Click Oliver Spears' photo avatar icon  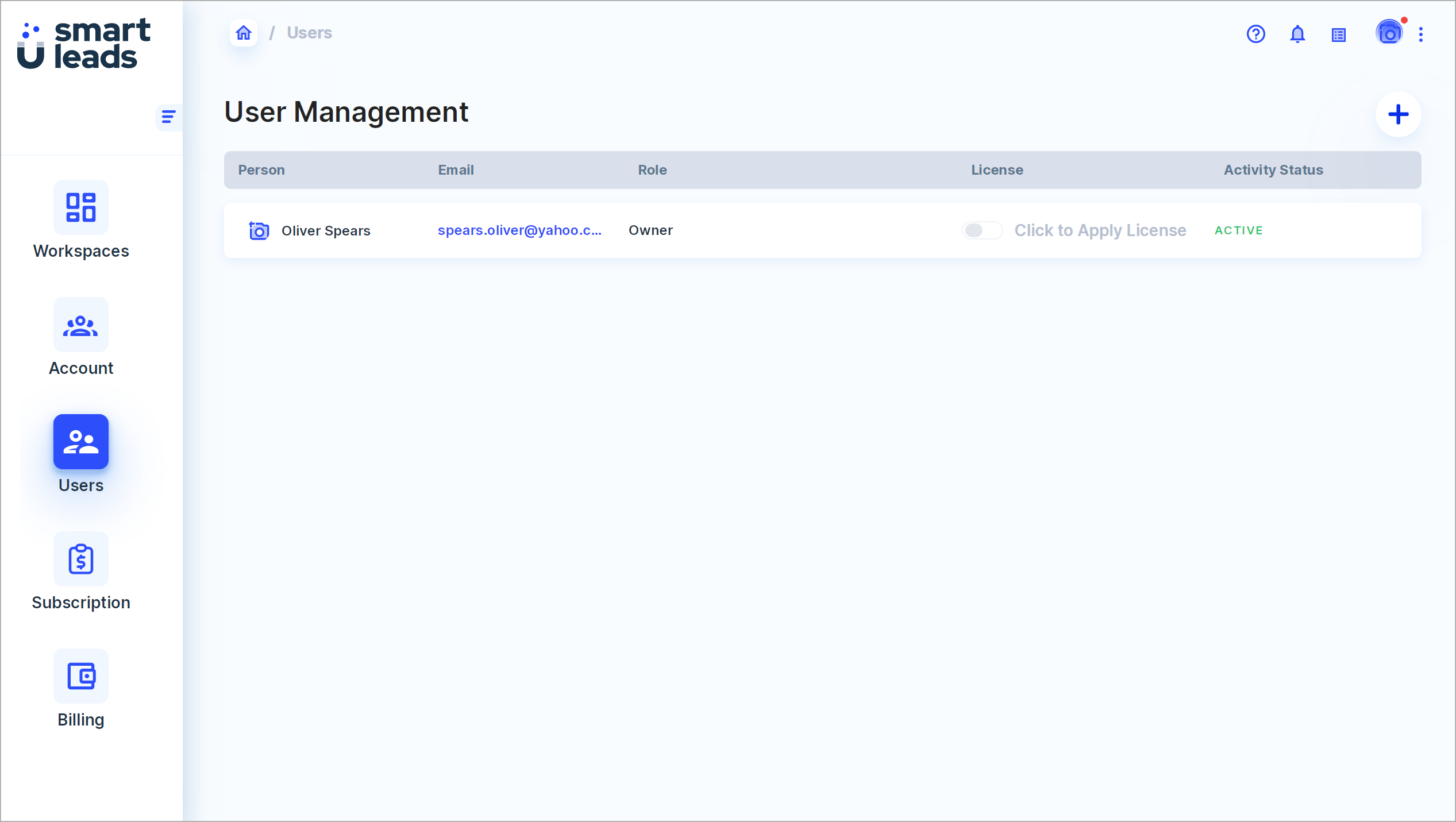259,230
